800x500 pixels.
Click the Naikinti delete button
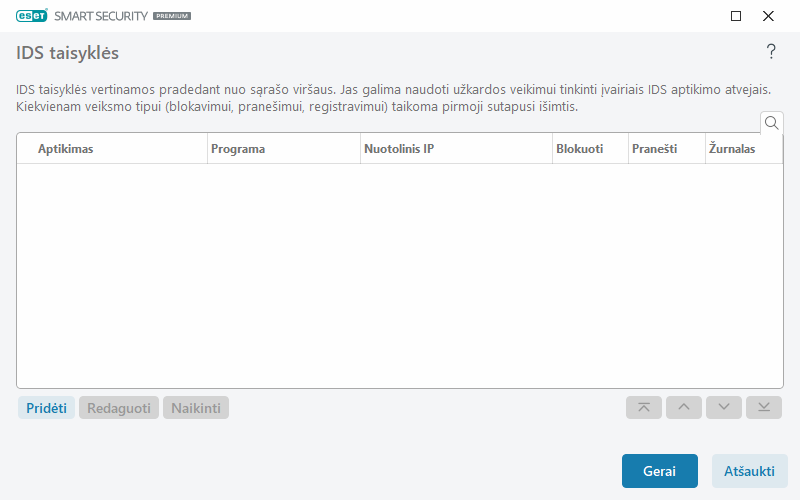[x=196, y=408]
